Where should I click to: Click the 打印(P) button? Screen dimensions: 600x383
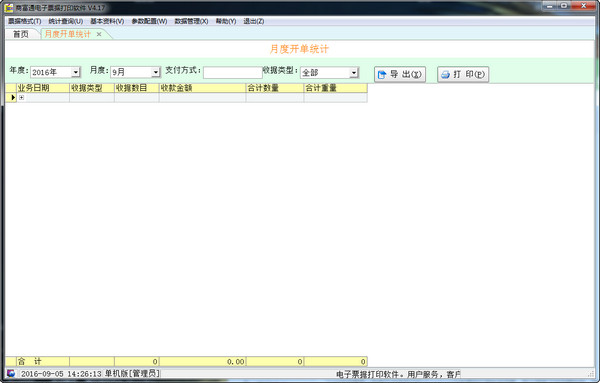463,75
